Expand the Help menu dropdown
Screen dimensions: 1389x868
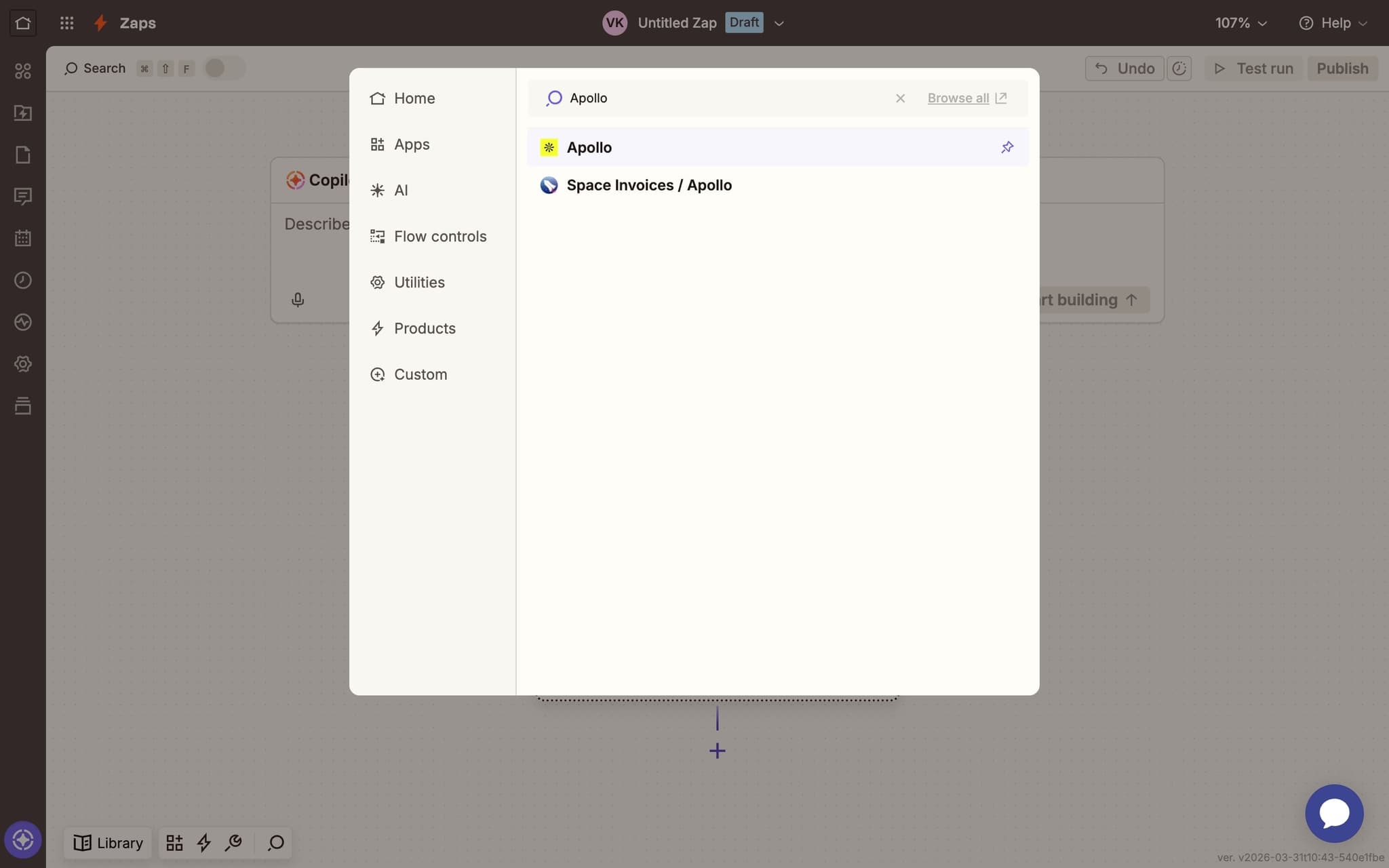pos(1333,22)
